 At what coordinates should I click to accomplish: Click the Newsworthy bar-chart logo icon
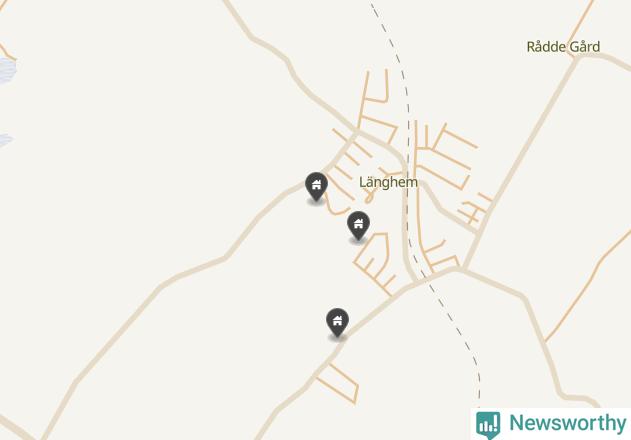pyautogui.click(x=488, y=425)
